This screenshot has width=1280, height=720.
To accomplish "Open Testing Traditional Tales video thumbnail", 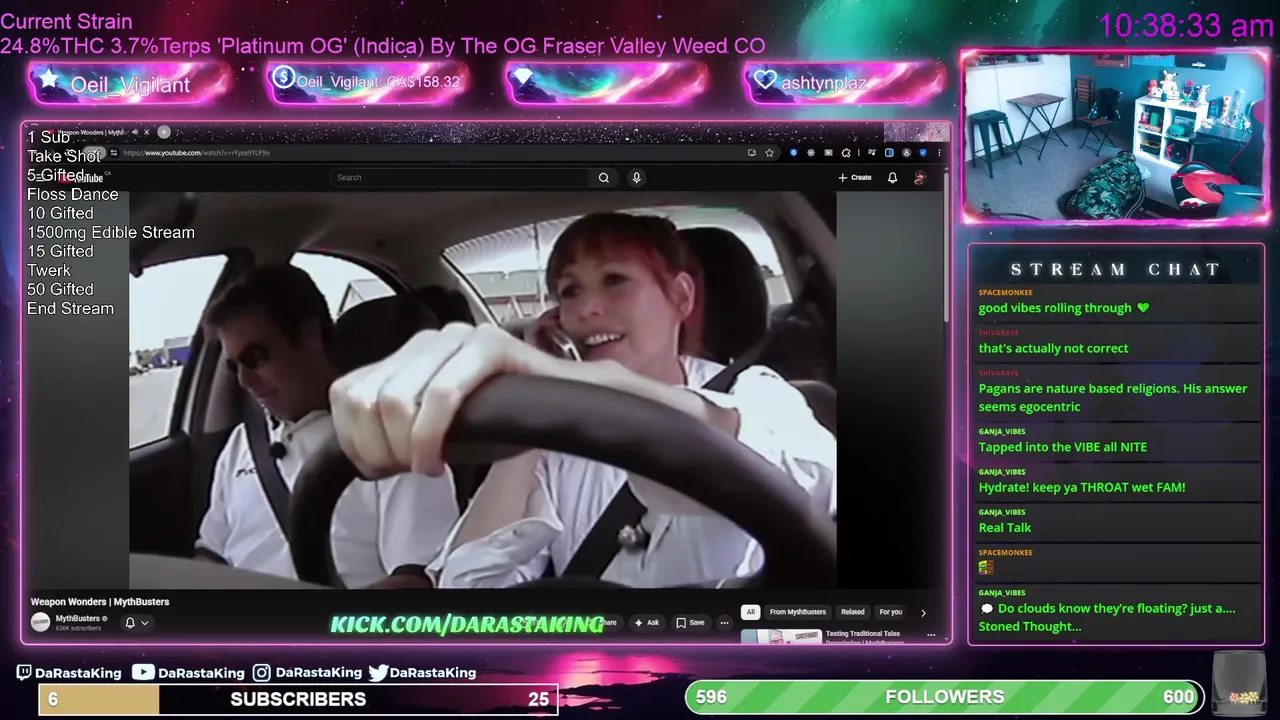I will [781, 636].
